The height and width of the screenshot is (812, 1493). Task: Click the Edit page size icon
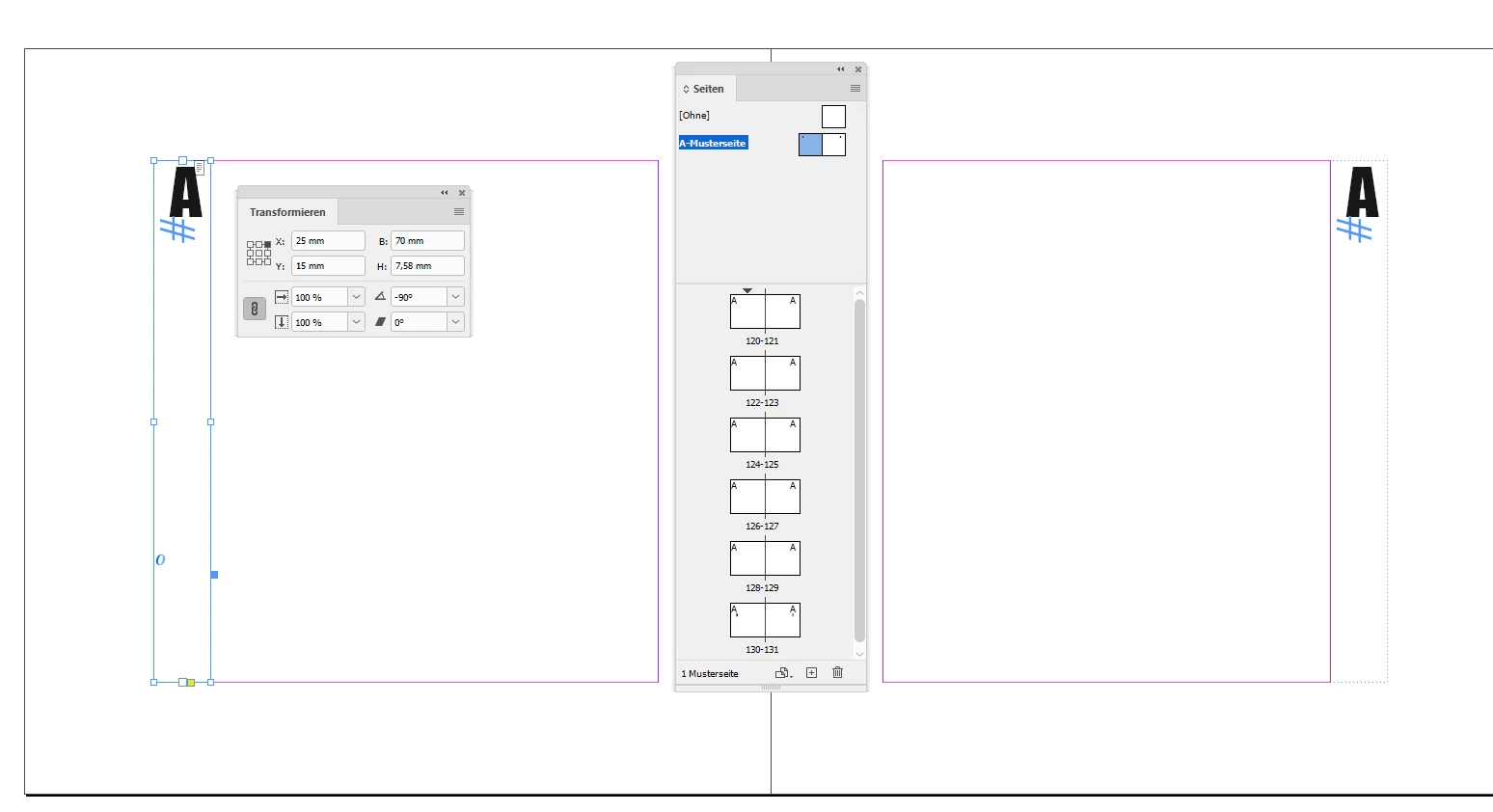click(783, 673)
